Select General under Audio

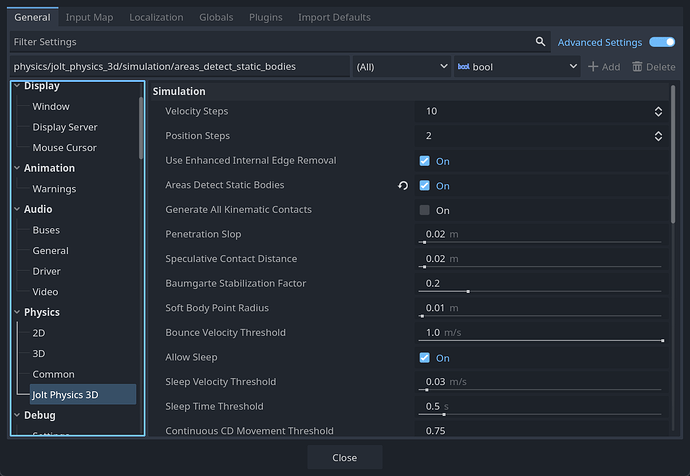tap(51, 251)
